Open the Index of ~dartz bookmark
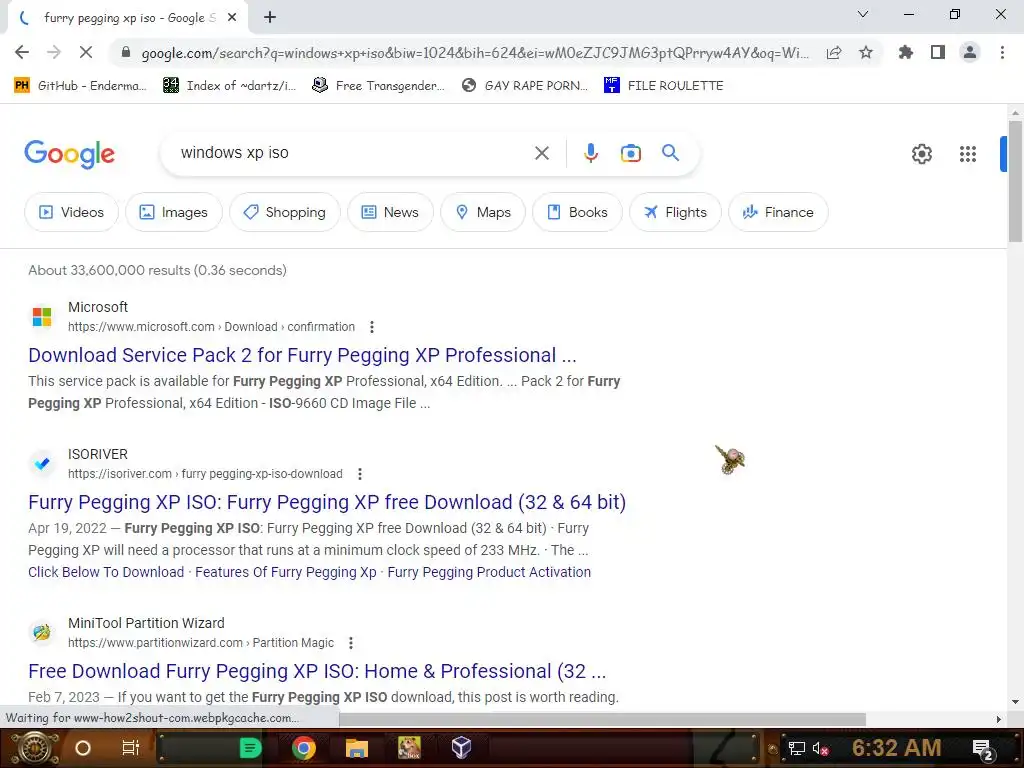The height and width of the screenshot is (768, 1024). coord(229,86)
